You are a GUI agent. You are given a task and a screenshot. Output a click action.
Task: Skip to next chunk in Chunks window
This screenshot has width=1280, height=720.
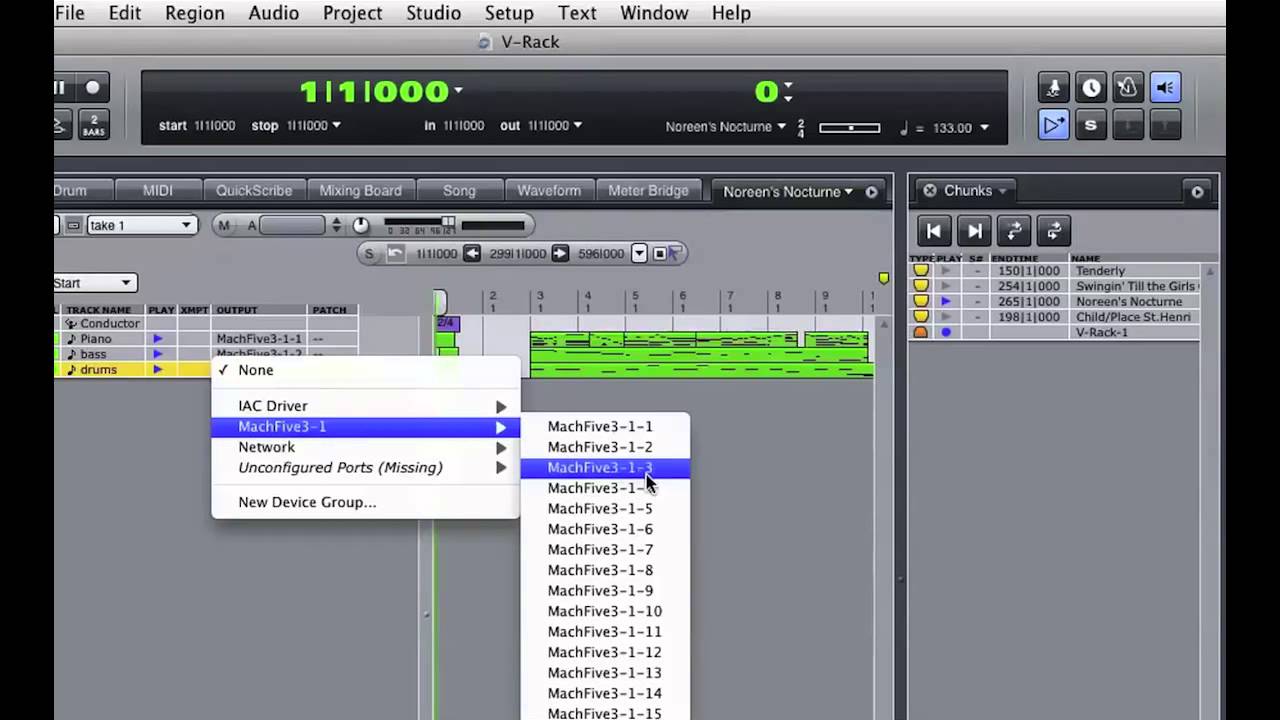974,231
